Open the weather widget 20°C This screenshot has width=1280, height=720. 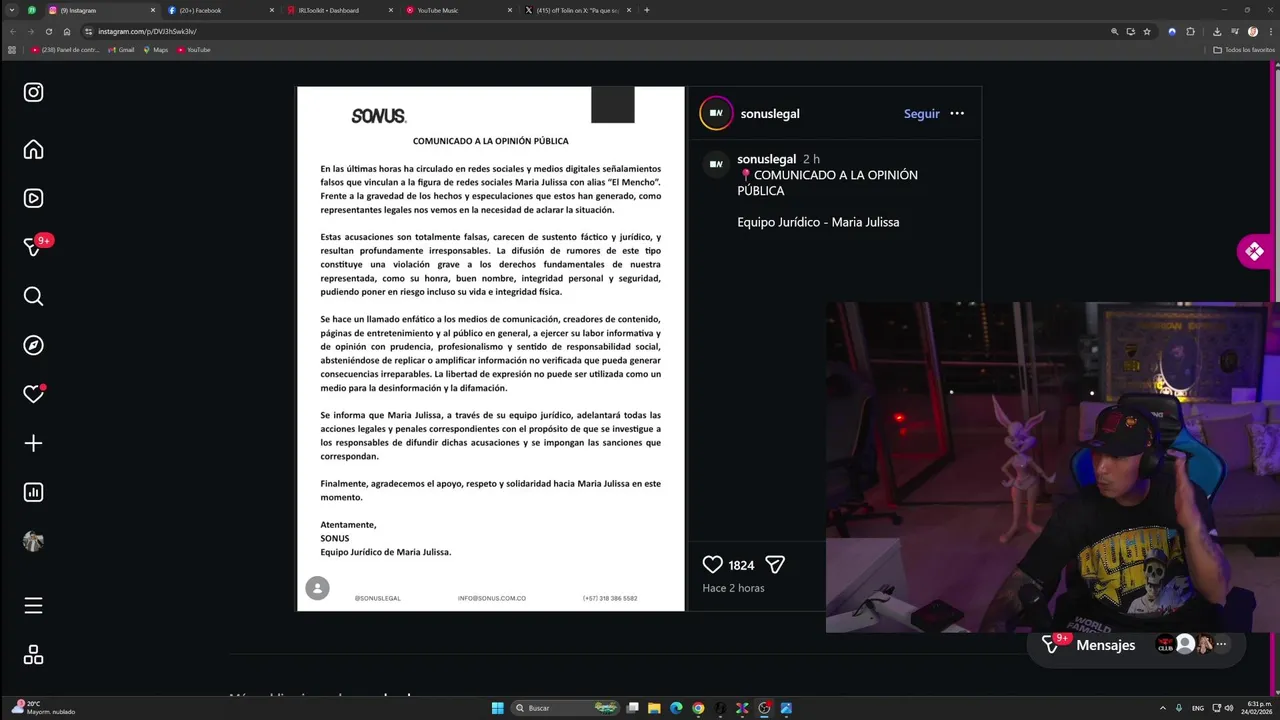point(43,708)
